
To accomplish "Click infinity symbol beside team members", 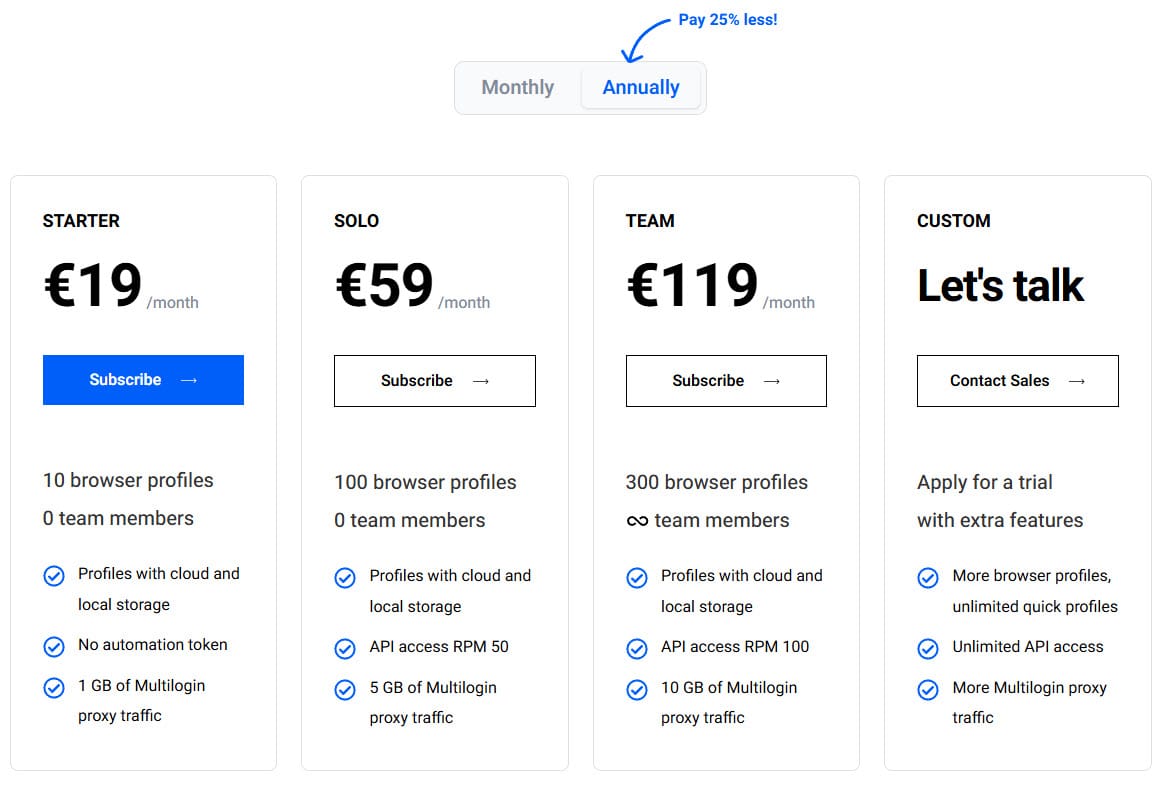I will [x=637, y=521].
